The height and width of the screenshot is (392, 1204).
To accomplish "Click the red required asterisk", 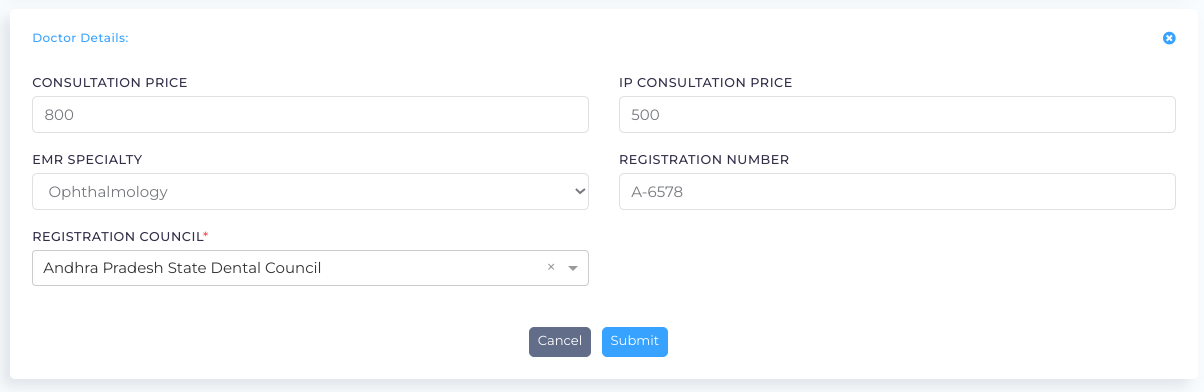I will pyautogui.click(x=206, y=235).
